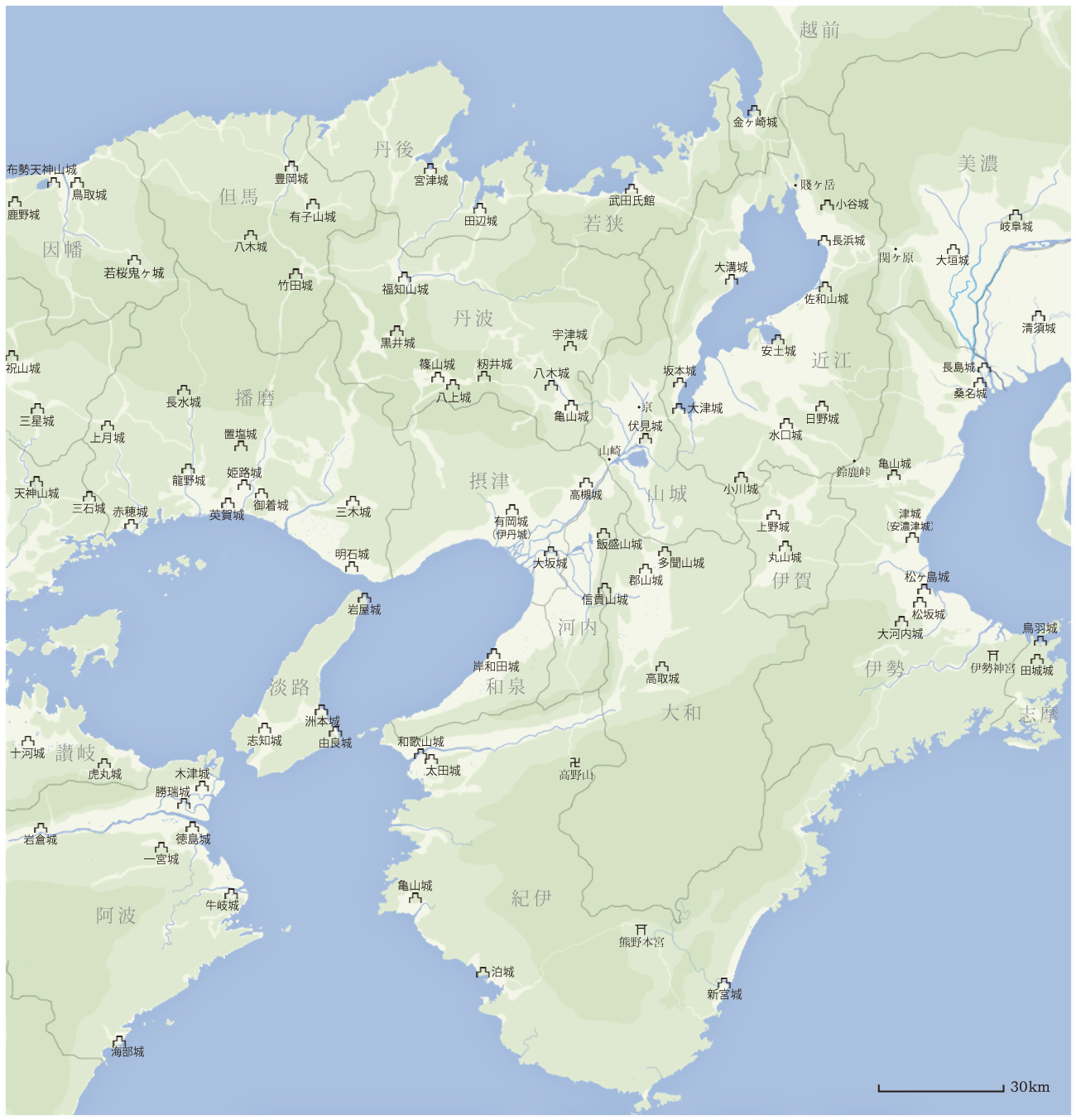This screenshot has width=1076, height=1120.
Task: Click the 坂本城 castle icon
Action: pos(680,382)
